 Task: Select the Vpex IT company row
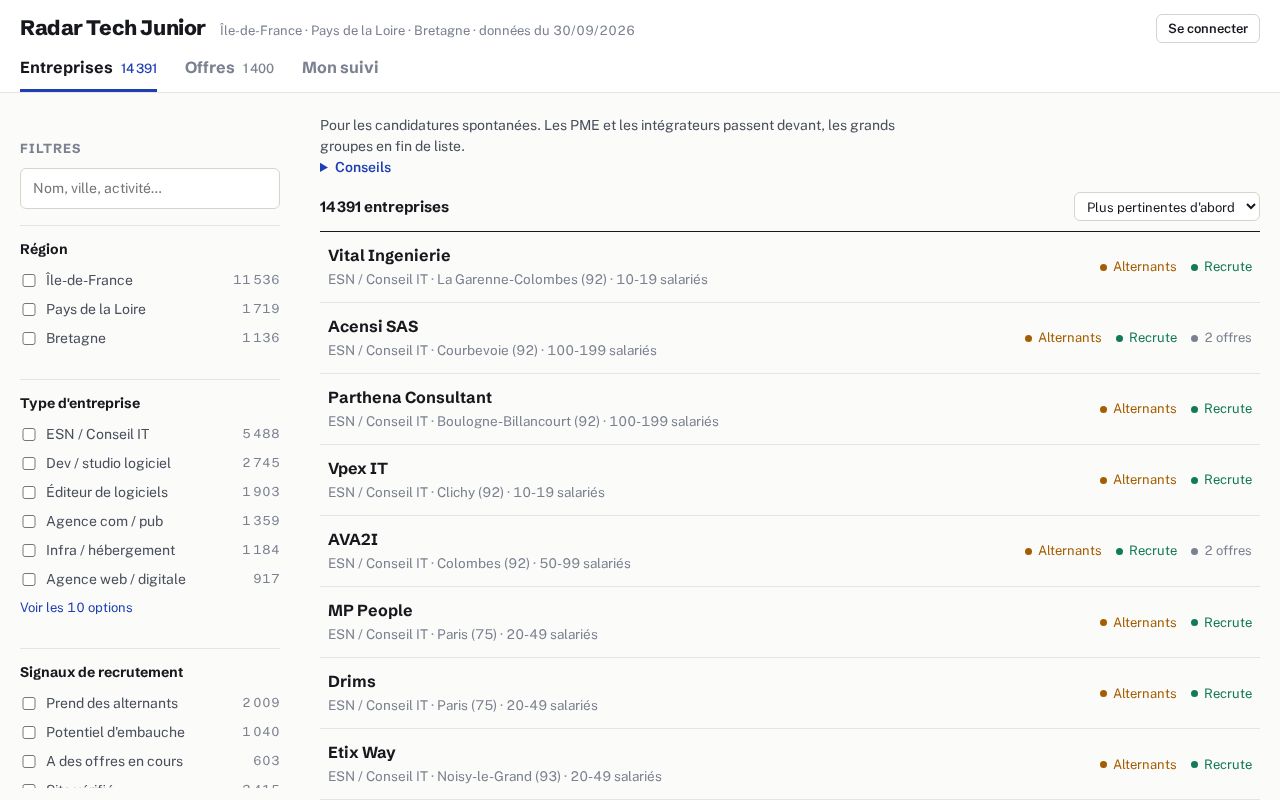(790, 480)
